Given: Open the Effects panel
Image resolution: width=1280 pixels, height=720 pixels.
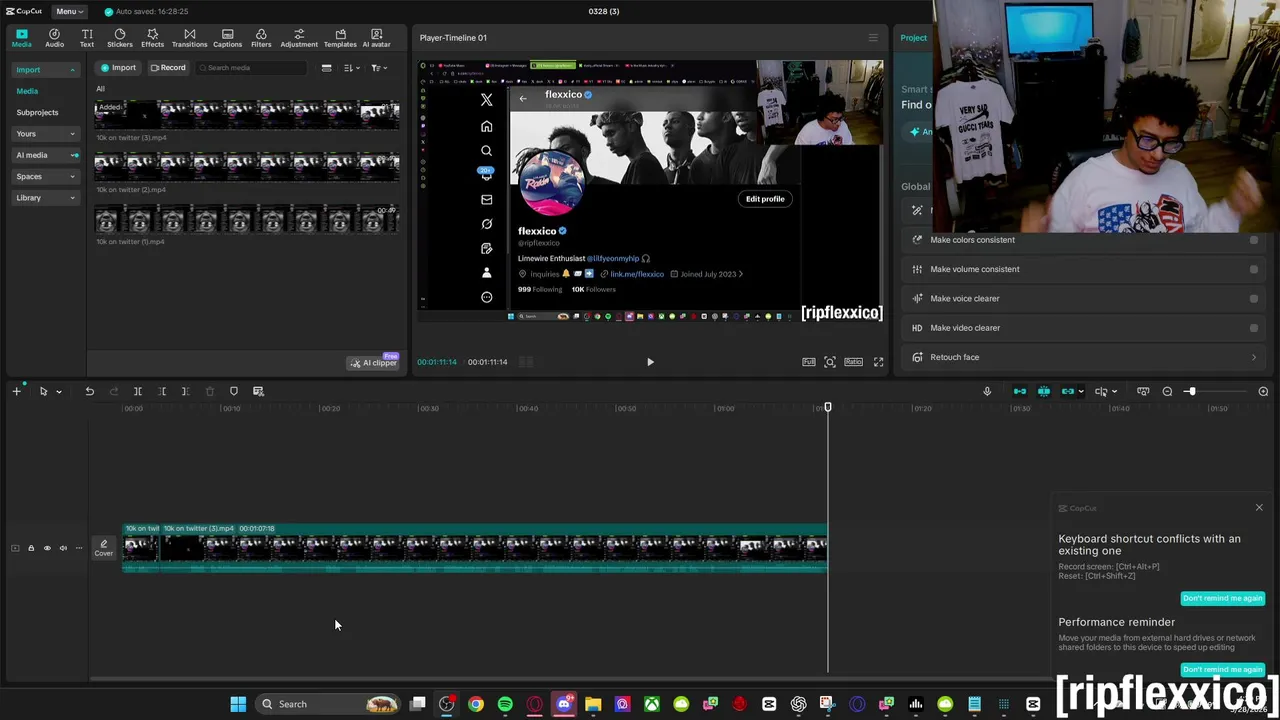Looking at the screenshot, I should [x=152, y=38].
